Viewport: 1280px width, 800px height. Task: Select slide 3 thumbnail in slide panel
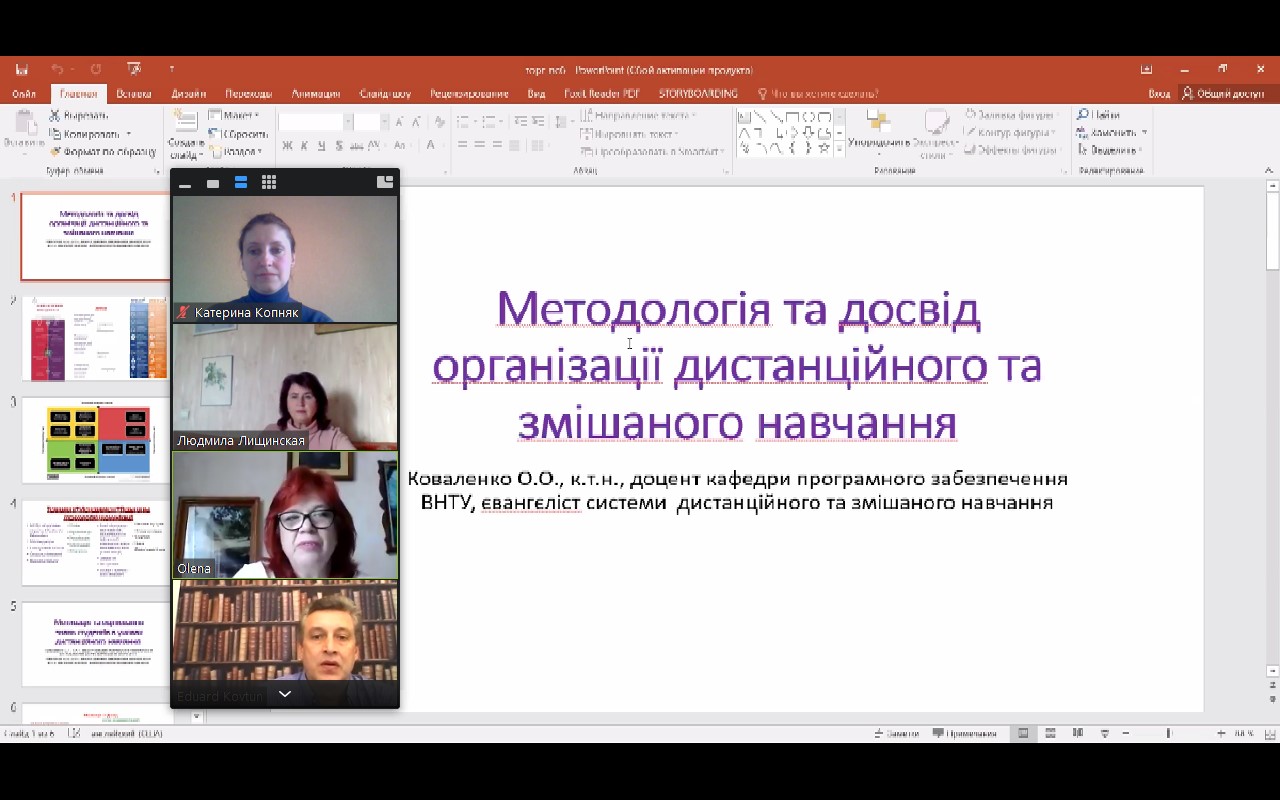[x=96, y=440]
